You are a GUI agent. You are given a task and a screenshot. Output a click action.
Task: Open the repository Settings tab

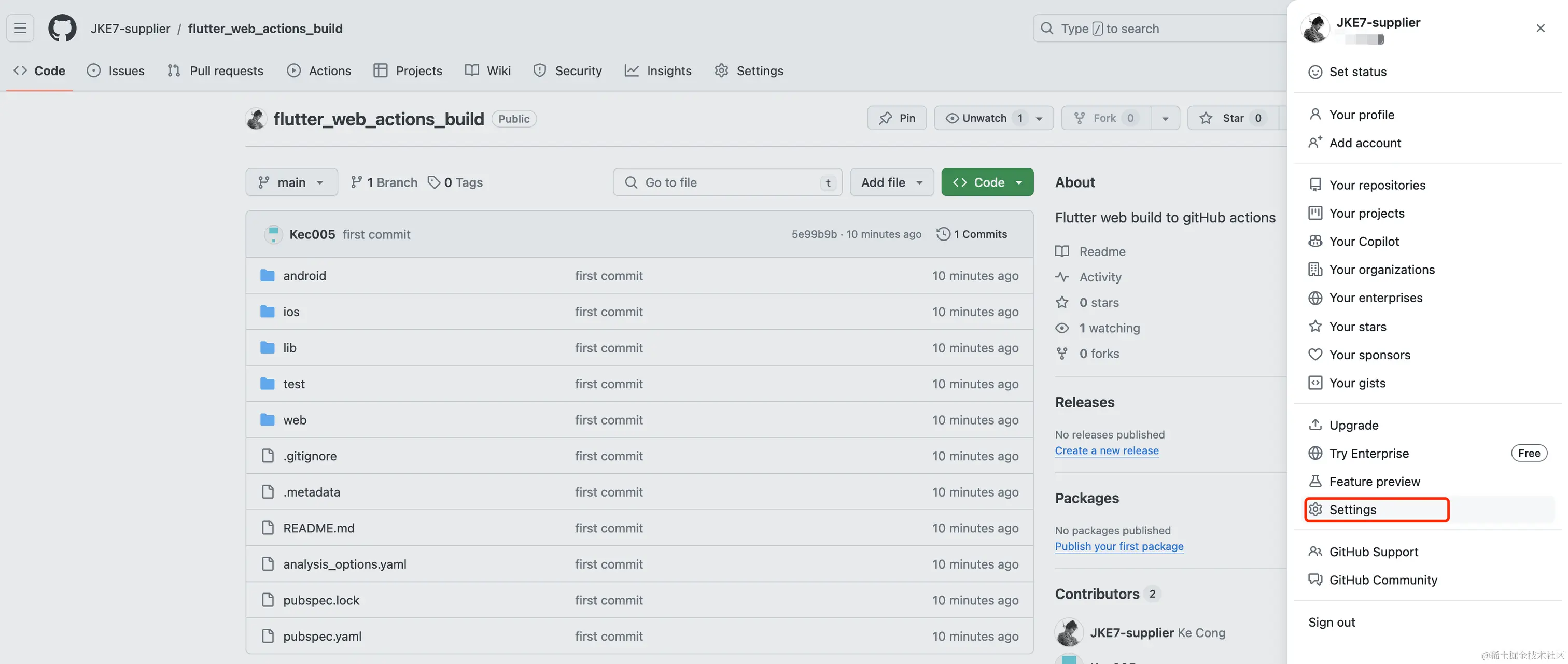[x=749, y=70]
